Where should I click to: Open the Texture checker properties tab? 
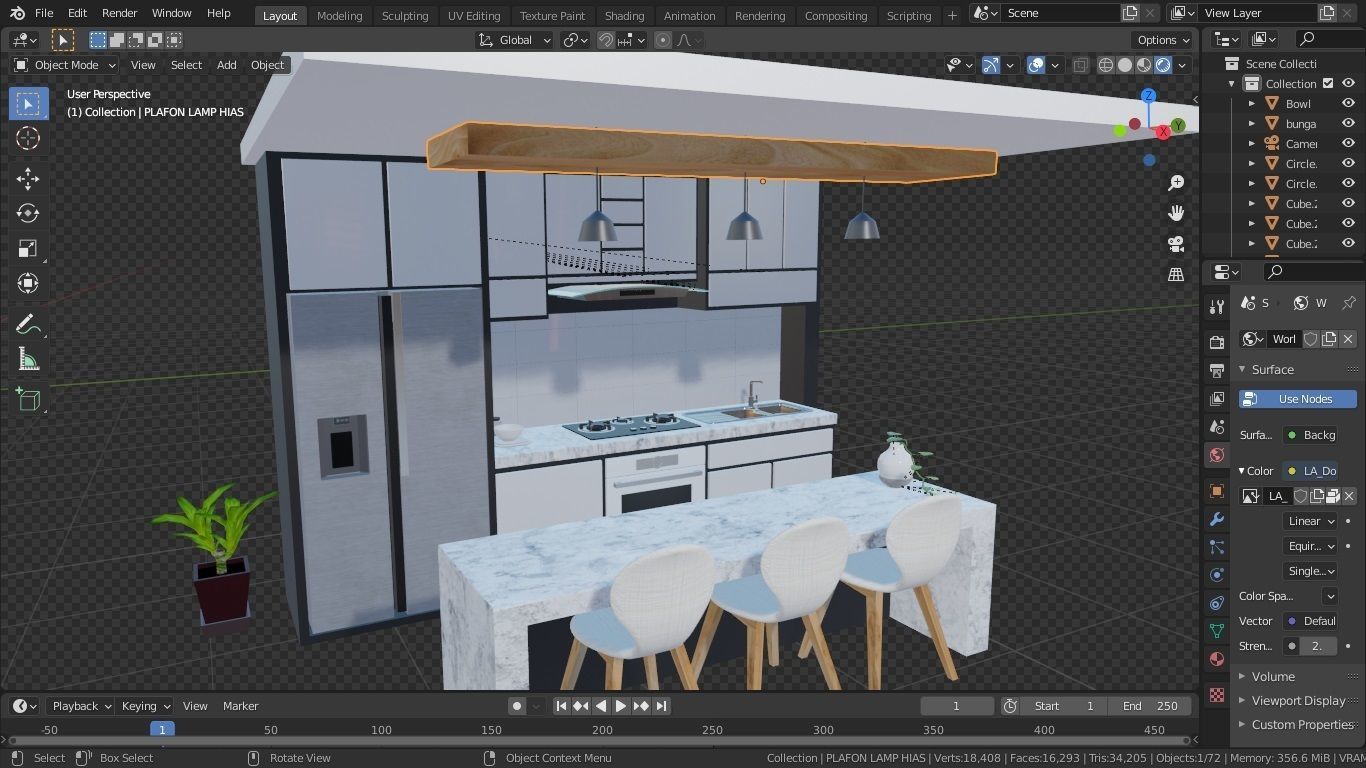(1217, 695)
